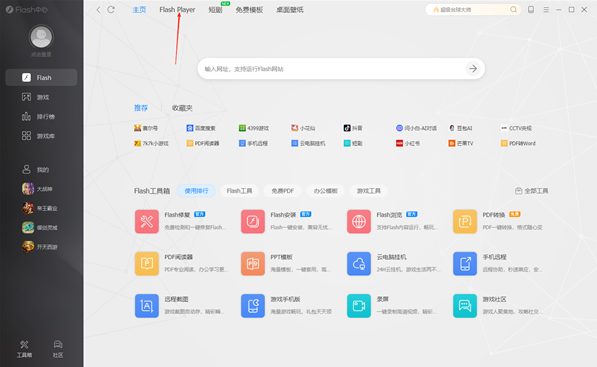
Task: Switch to the Flash Player top tab
Action: tap(177, 10)
